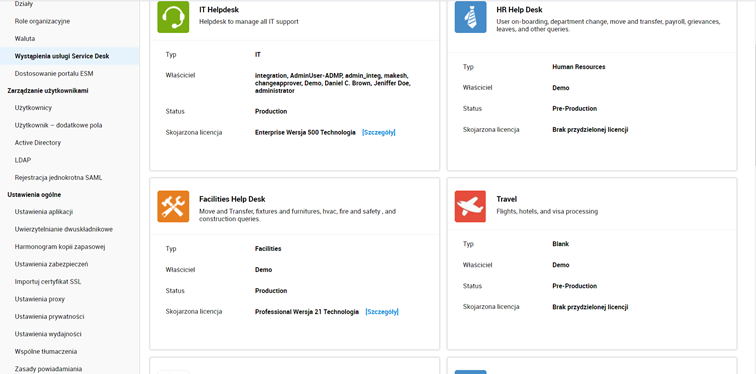The image size is (756, 374).
Task: Open Ustawienia aplikacji
Action: tap(44, 212)
